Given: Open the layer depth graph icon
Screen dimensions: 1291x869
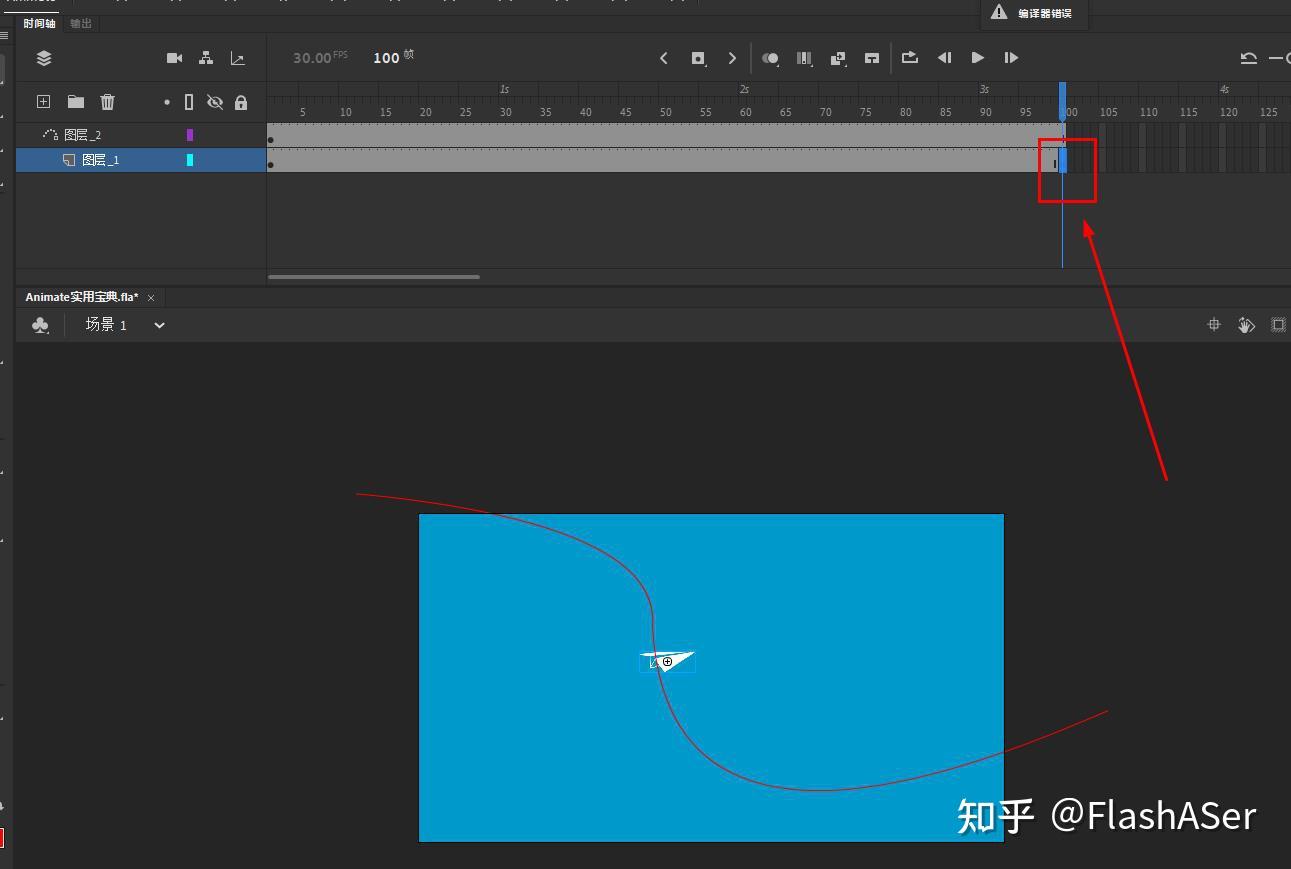Looking at the screenshot, I should (x=238, y=58).
